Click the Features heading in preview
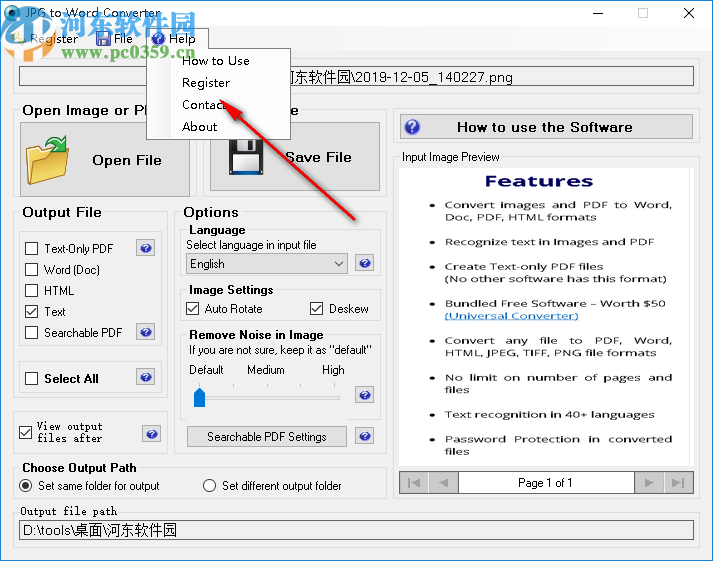The image size is (713, 561). (x=539, y=181)
